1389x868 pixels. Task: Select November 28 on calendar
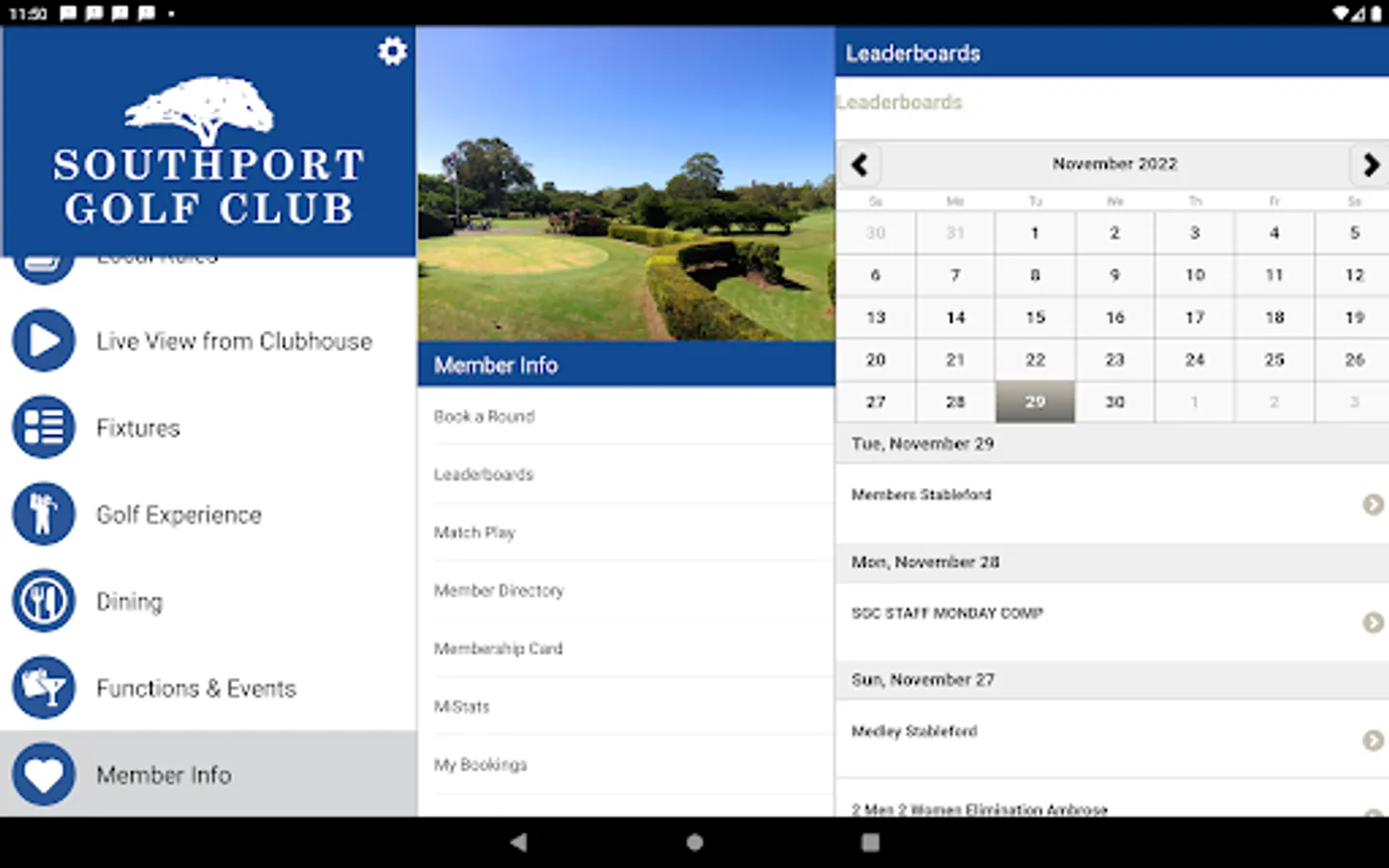point(955,401)
